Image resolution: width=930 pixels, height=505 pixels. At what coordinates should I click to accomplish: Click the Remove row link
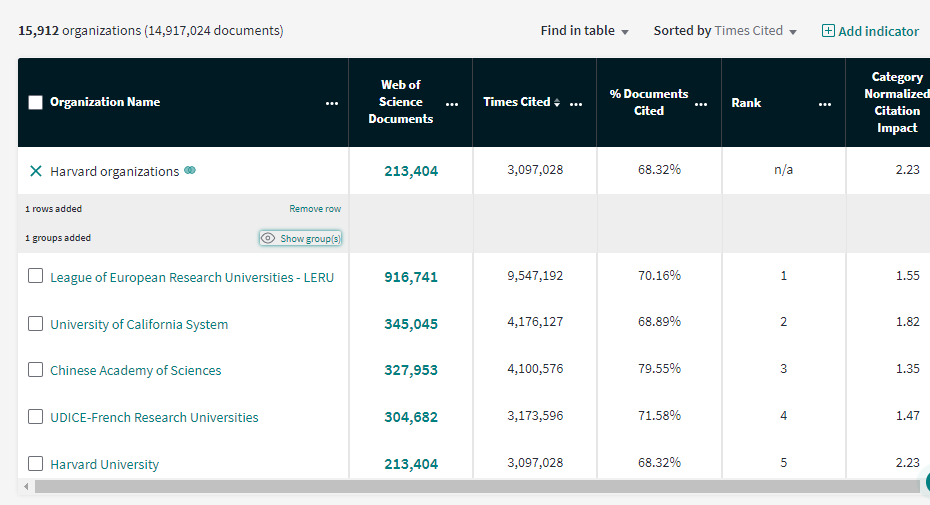(315, 209)
